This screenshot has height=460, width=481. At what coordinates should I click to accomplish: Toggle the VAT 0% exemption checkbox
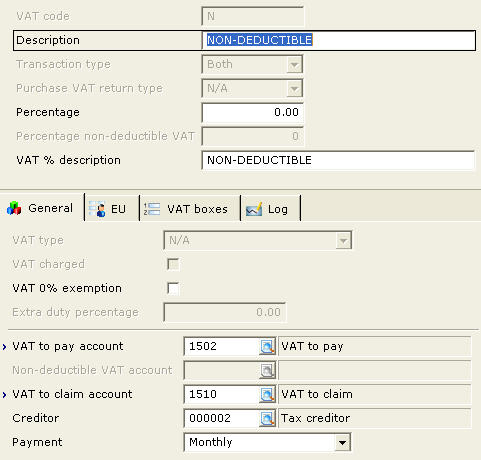[x=173, y=288]
